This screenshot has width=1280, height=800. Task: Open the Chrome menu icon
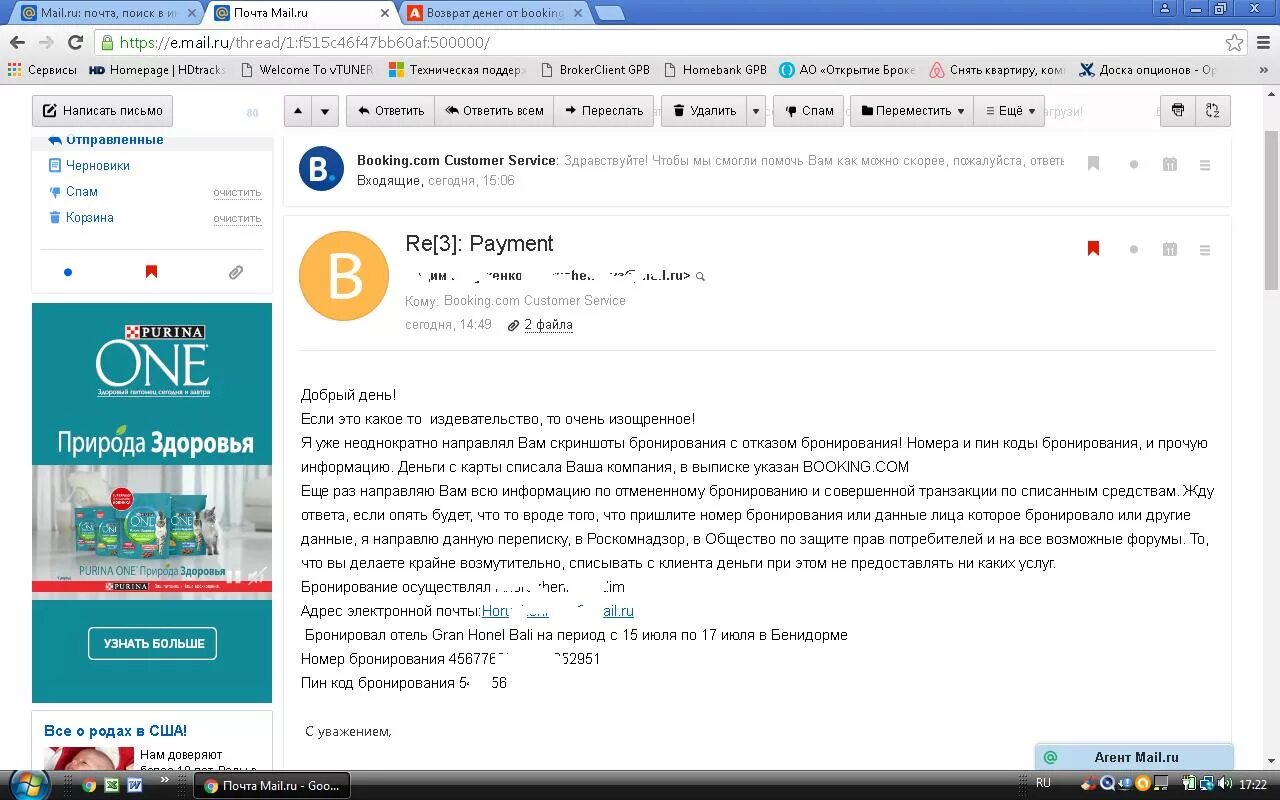pyautogui.click(x=1264, y=43)
